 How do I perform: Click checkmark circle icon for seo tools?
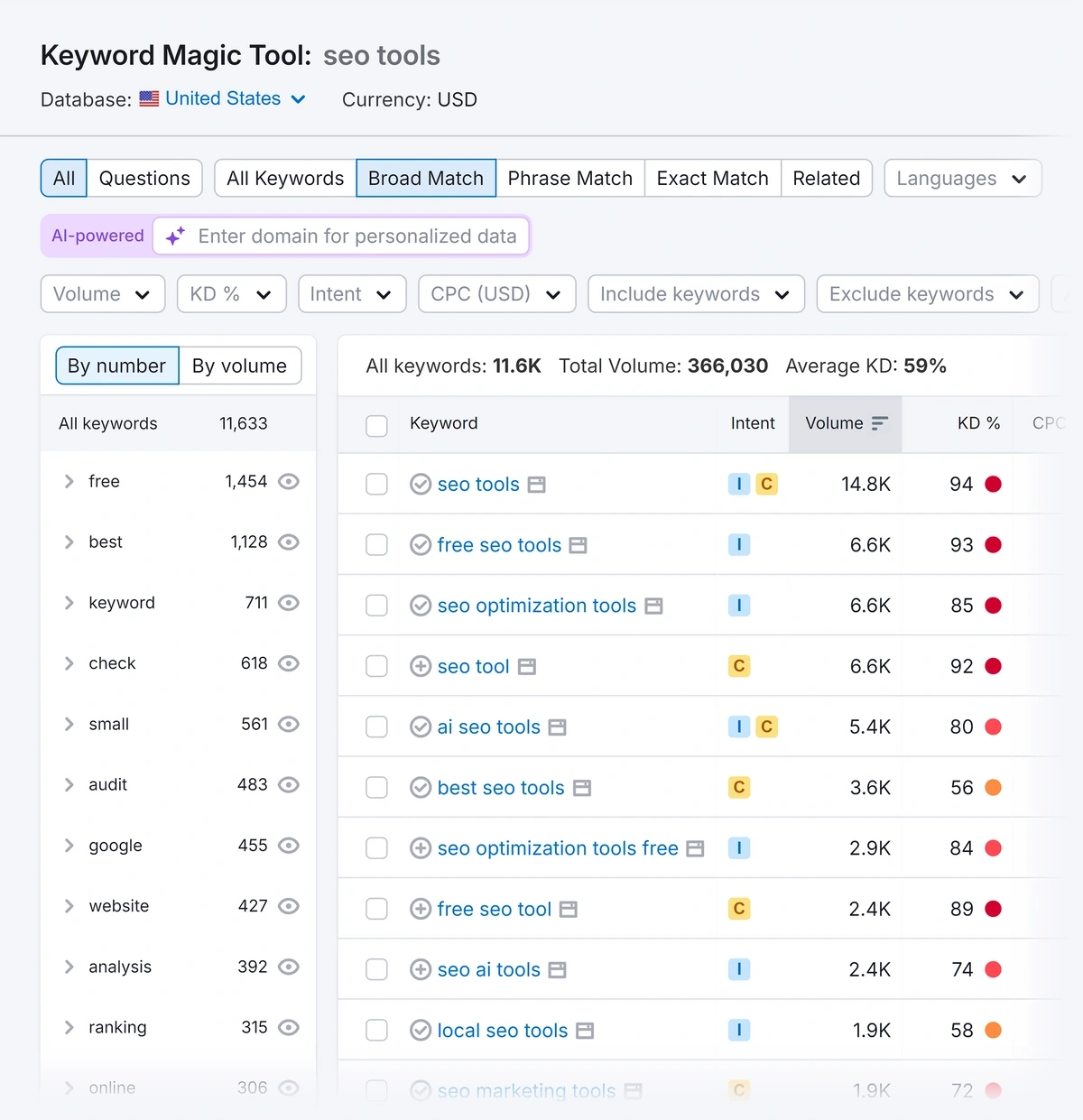click(x=421, y=485)
